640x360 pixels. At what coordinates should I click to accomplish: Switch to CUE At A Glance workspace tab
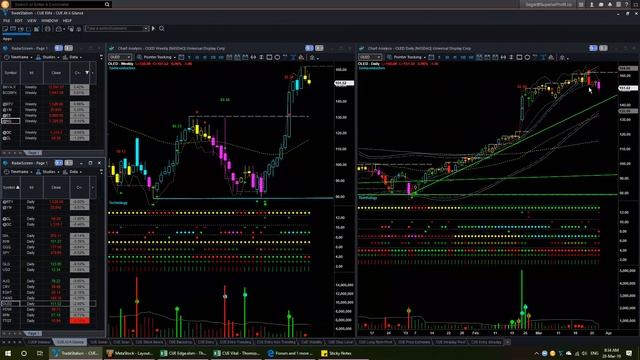coord(70,342)
